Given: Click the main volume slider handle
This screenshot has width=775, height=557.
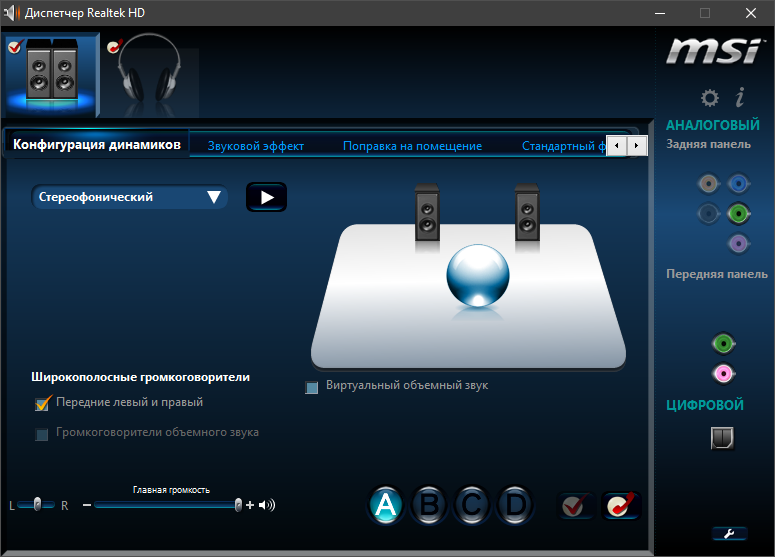Looking at the screenshot, I should point(239,505).
